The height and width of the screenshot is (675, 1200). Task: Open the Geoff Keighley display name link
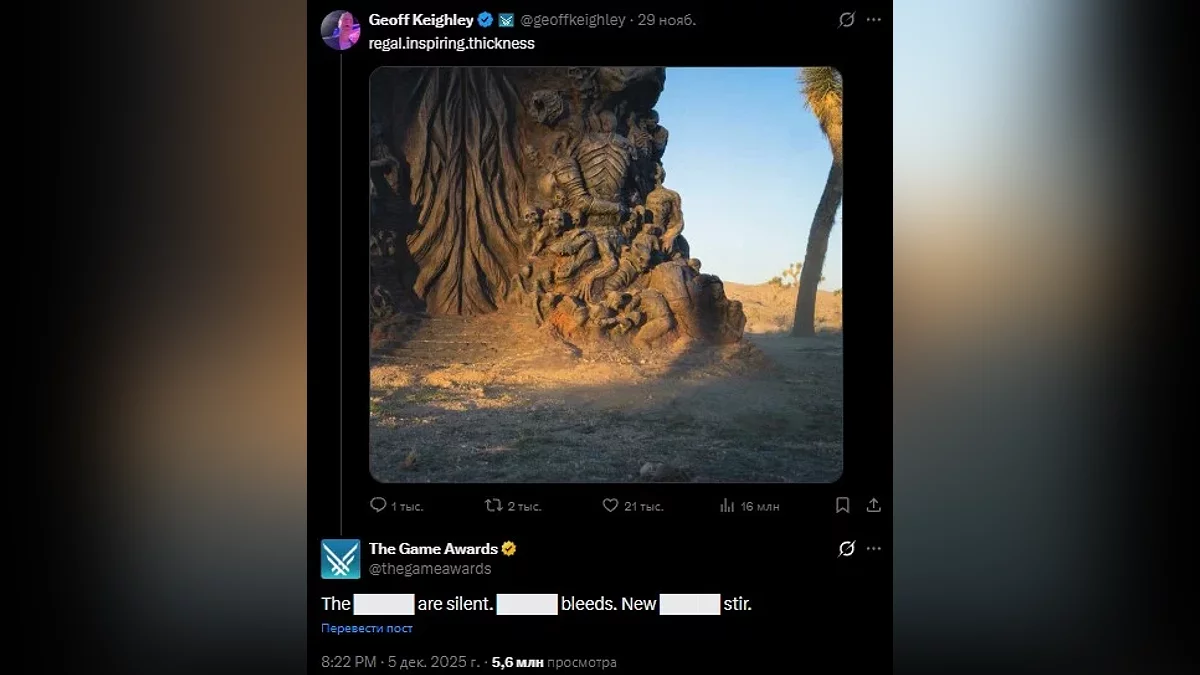tap(420, 20)
